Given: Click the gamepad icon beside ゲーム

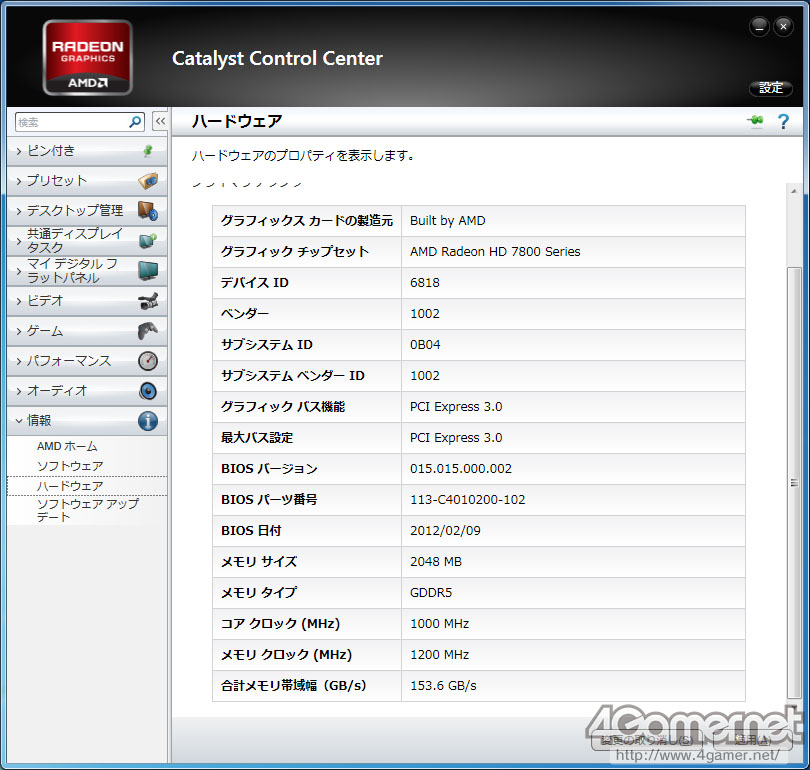Looking at the screenshot, I should click(148, 331).
